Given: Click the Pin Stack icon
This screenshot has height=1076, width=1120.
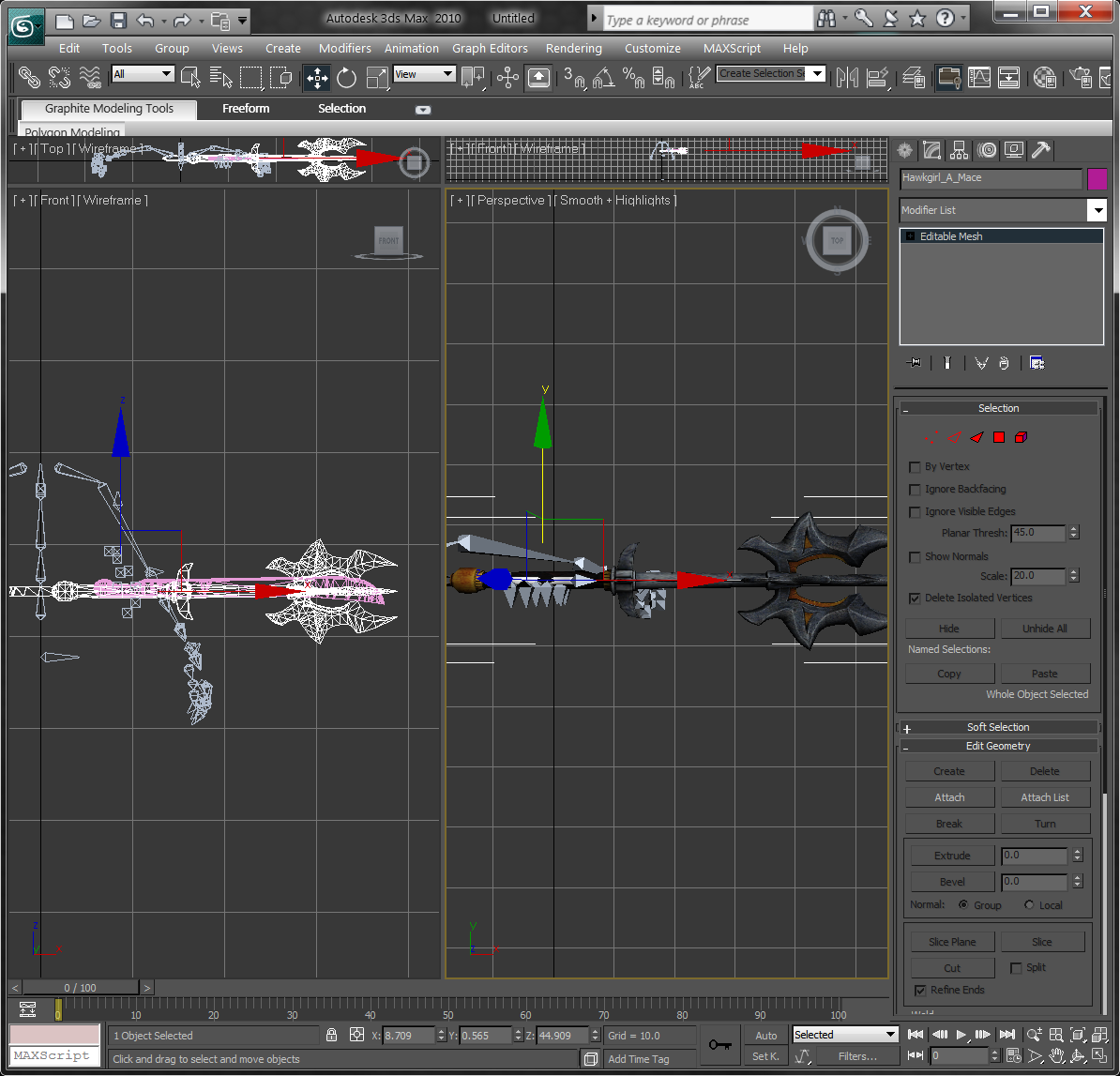Looking at the screenshot, I should pos(913,363).
